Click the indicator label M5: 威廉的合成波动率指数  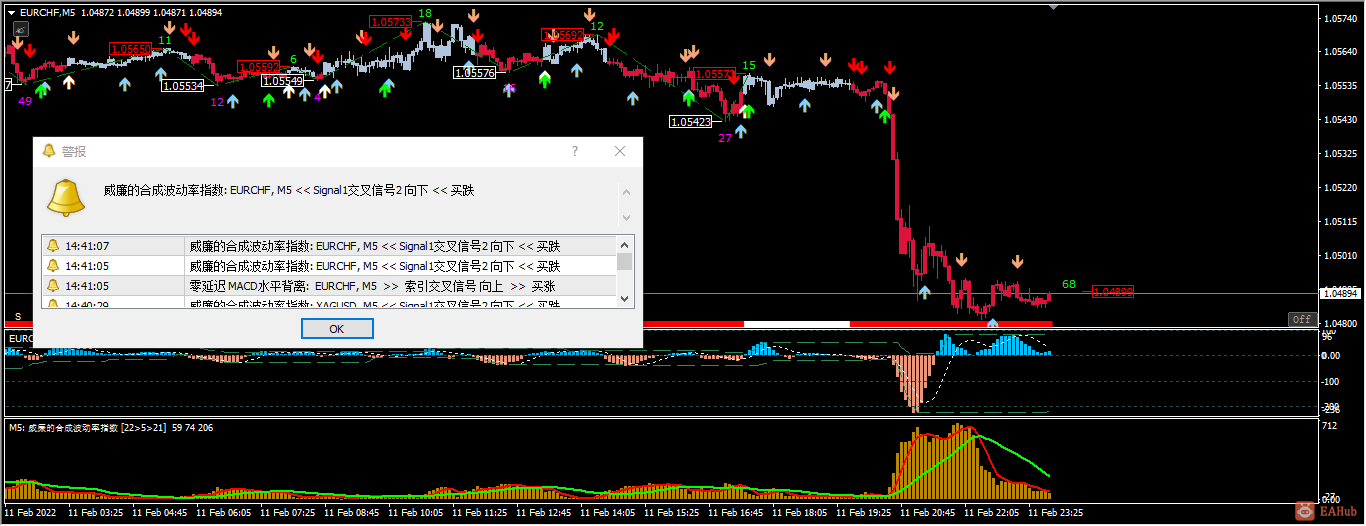pyautogui.click(x=62, y=428)
